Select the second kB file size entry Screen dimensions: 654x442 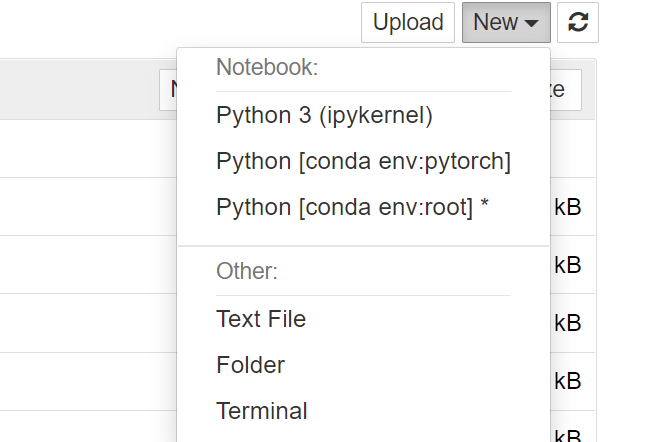tap(568, 265)
